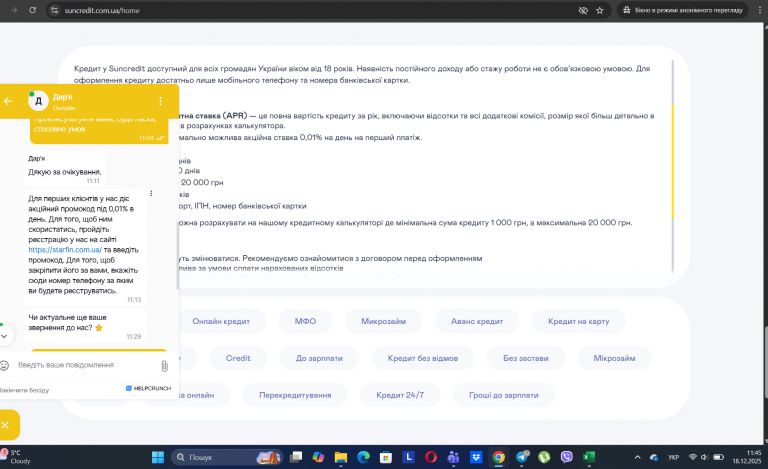Viewport: 768px width, 469px height.
Task: Select the Кредит 24/7 tag
Action: [x=400, y=395]
